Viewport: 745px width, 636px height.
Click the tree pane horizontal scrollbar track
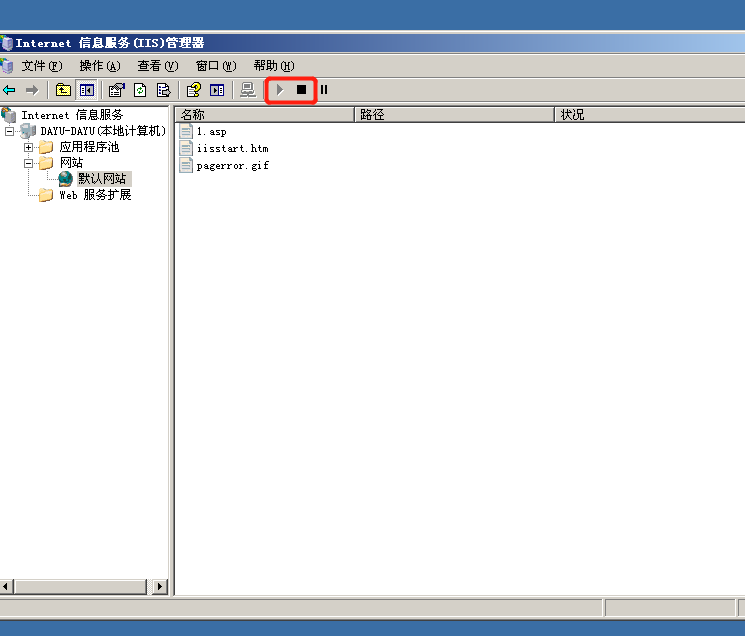(150, 587)
